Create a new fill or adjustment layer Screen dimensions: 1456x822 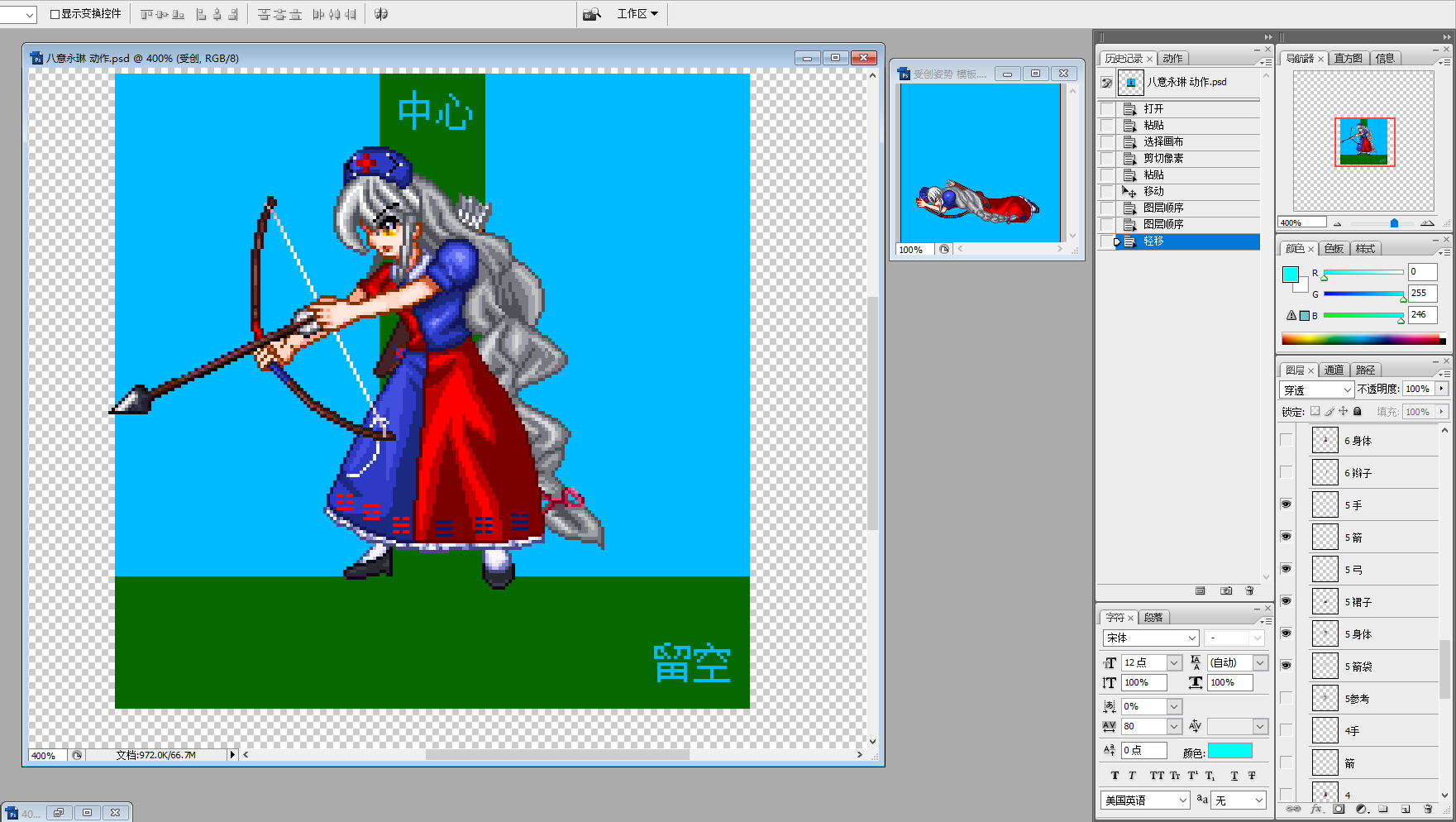(1361, 809)
